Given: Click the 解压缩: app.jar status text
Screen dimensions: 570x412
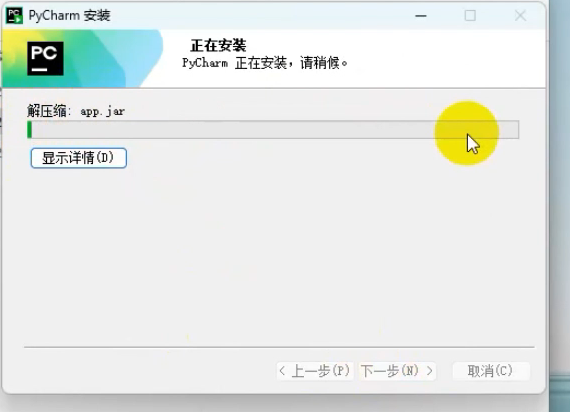Looking at the screenshot, I should coord(76,111).
